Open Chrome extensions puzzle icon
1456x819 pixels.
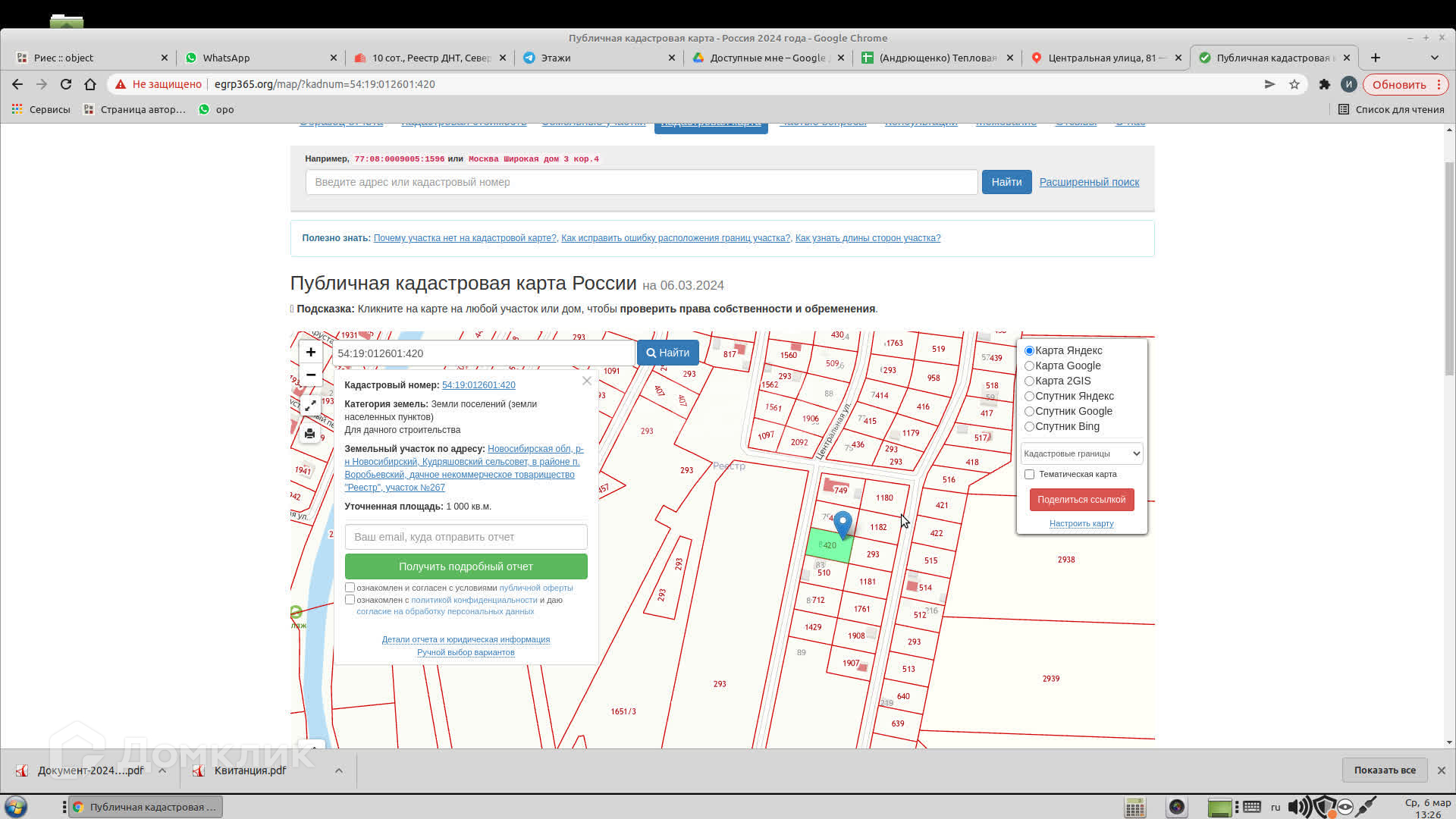(1324, 84)
